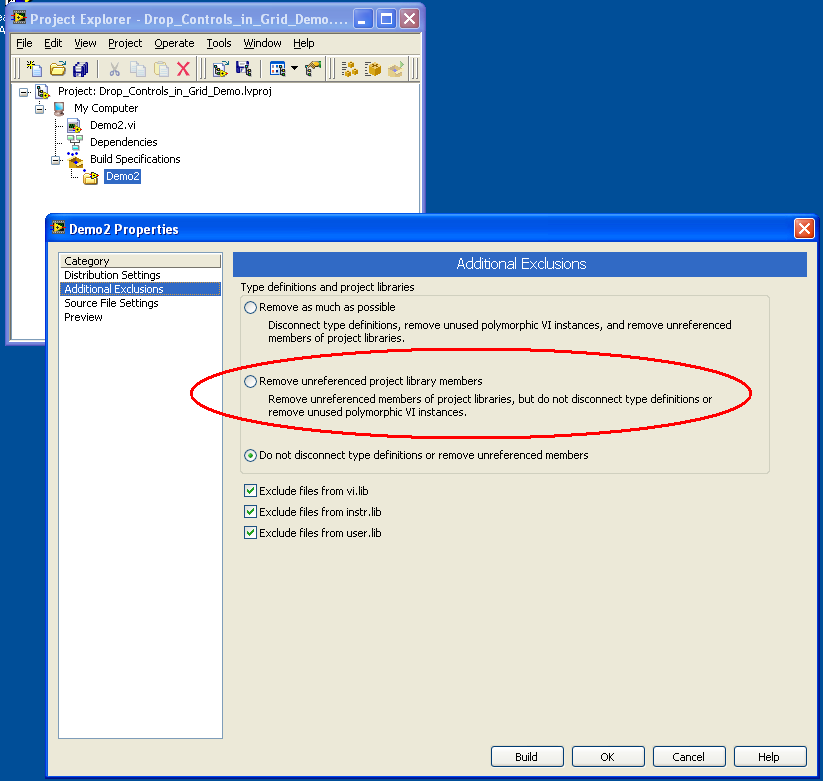Open the Project menu
The image size is (823, 781).
coord(125,43)
